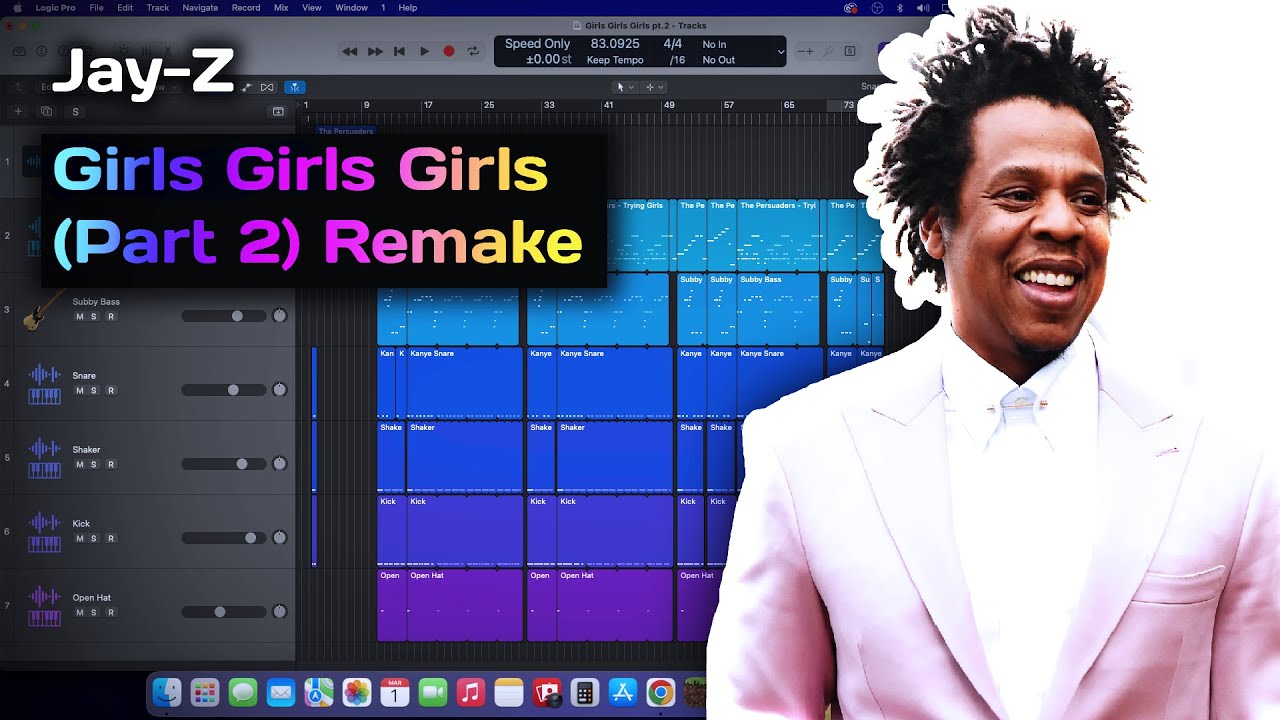Click the Keep Tempo setting
The image size is (1280, 720).
point(615,60)
